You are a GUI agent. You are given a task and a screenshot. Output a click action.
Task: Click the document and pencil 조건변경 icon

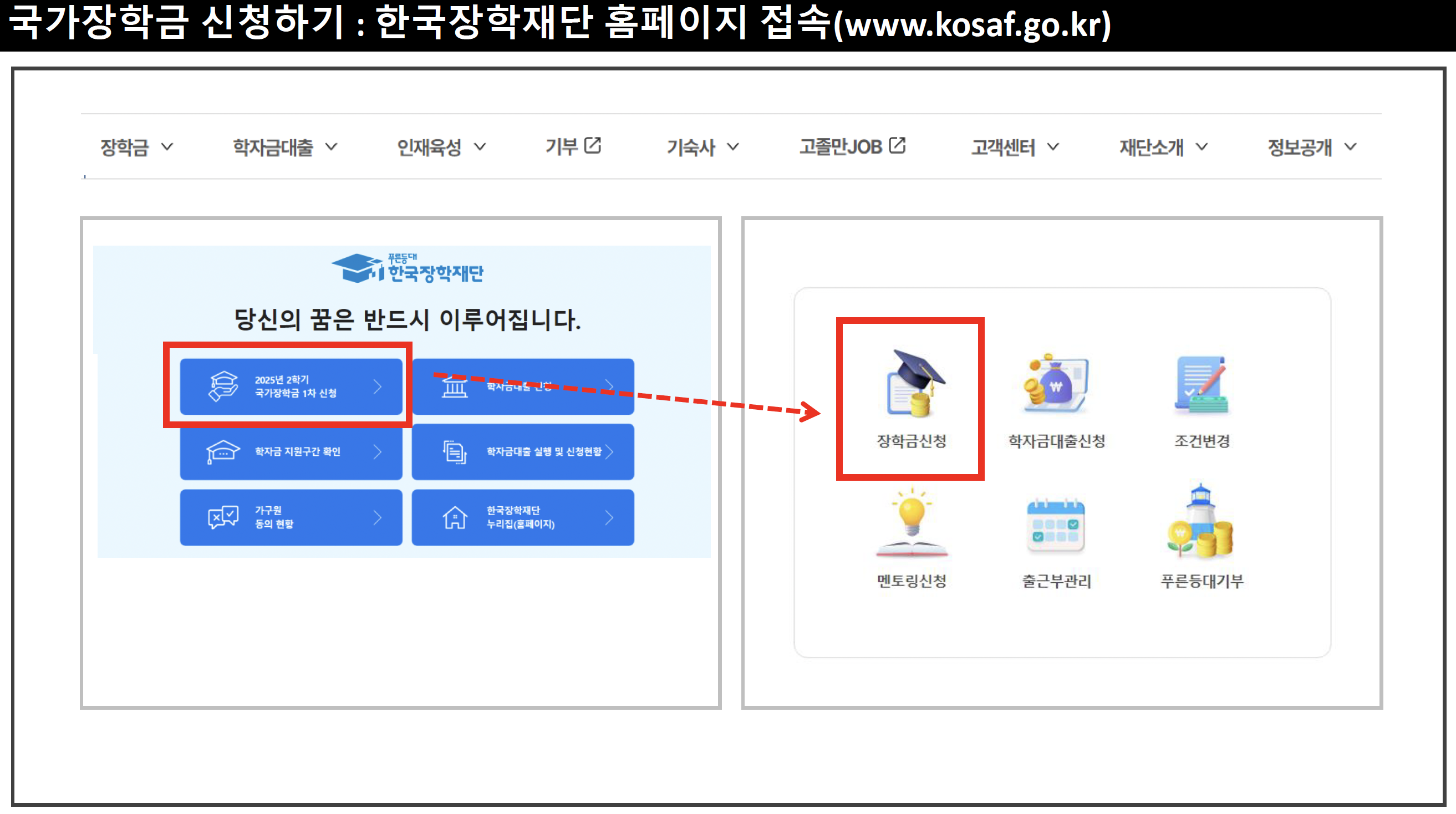tap(1202, 384)
